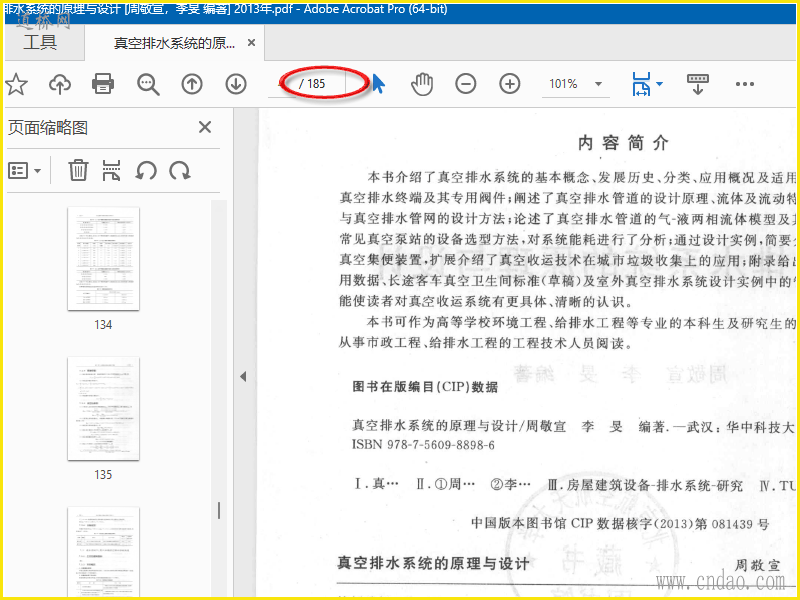Select the page 134 thumbnail
The height and width of the screenshot is (600, 800).
104,259
